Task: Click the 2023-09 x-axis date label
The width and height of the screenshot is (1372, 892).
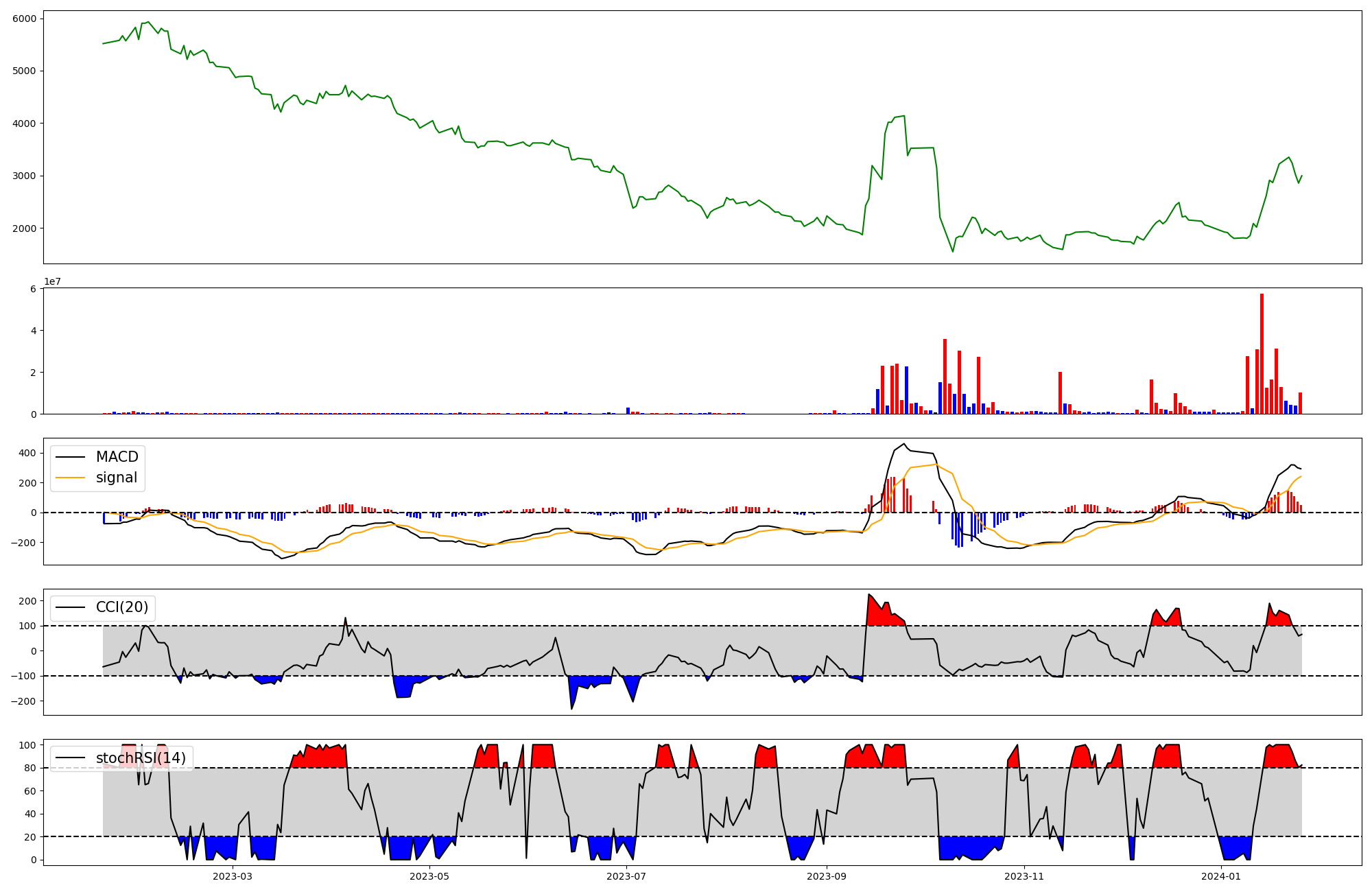Action: [x=827, y=876]
